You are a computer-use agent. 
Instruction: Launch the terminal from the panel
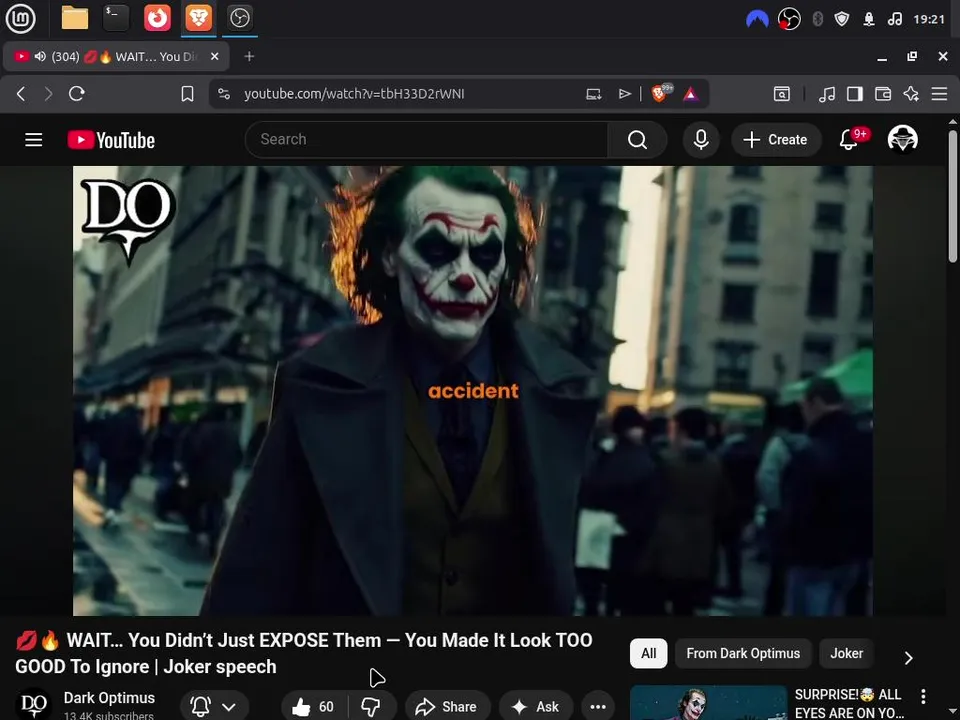116,18
